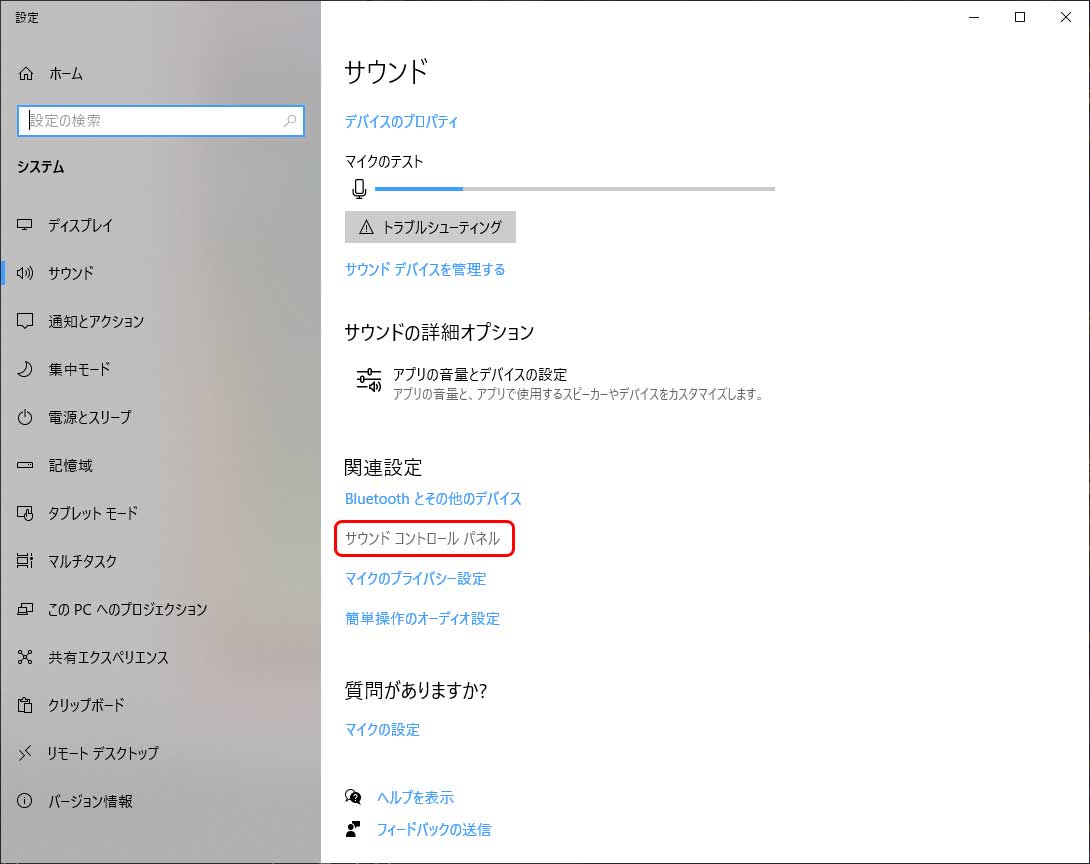Image resolution: width=1090 pixels, height=864 pixels.
Task: Open アプリの音量とデバイスの設定
Action: pyautogui.click(x=560, y=384)
